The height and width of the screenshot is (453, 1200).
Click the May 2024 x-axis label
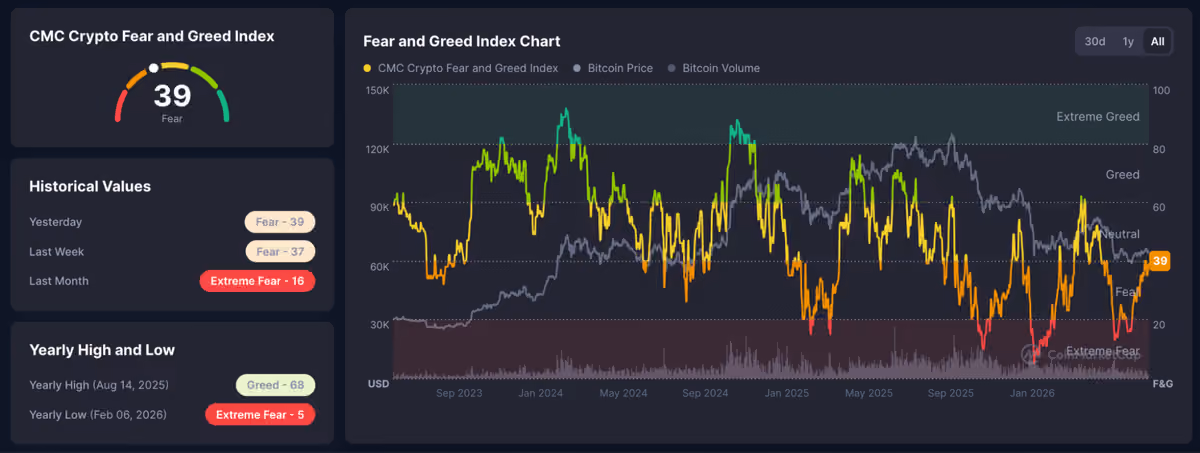pos(623,393)
